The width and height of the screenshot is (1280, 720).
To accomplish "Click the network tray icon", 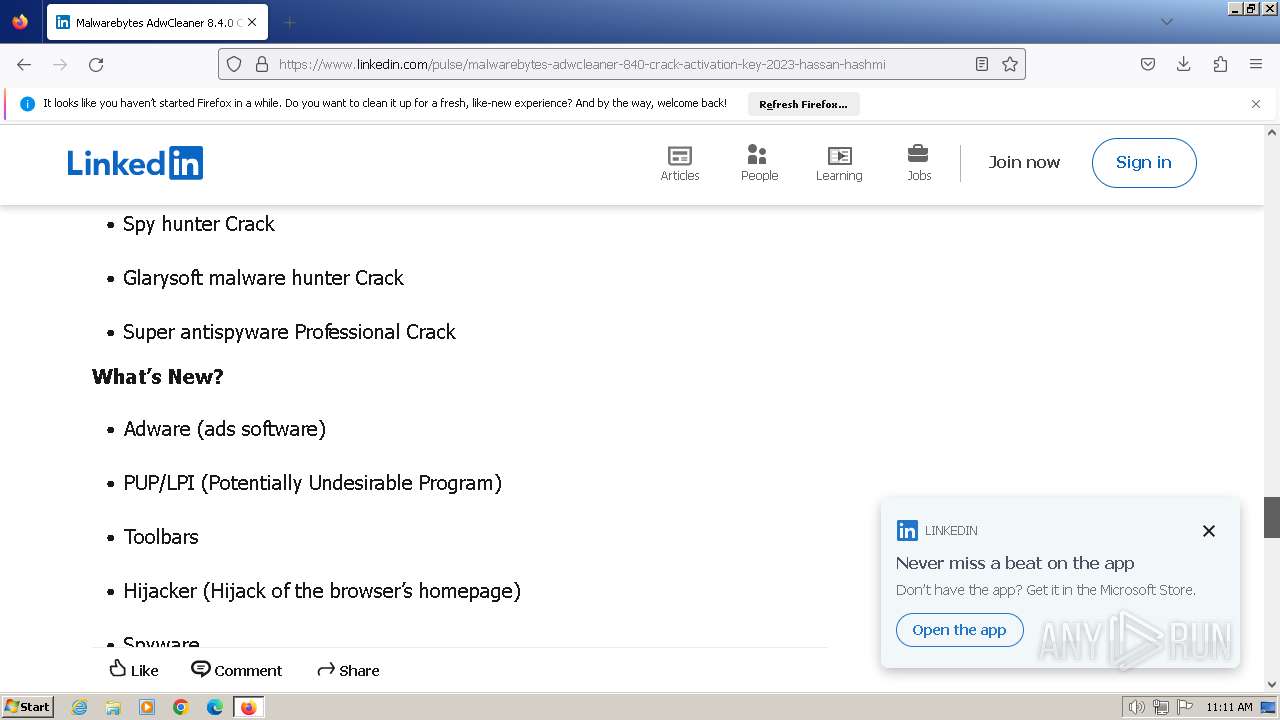I will click(x=1161, y=707).
